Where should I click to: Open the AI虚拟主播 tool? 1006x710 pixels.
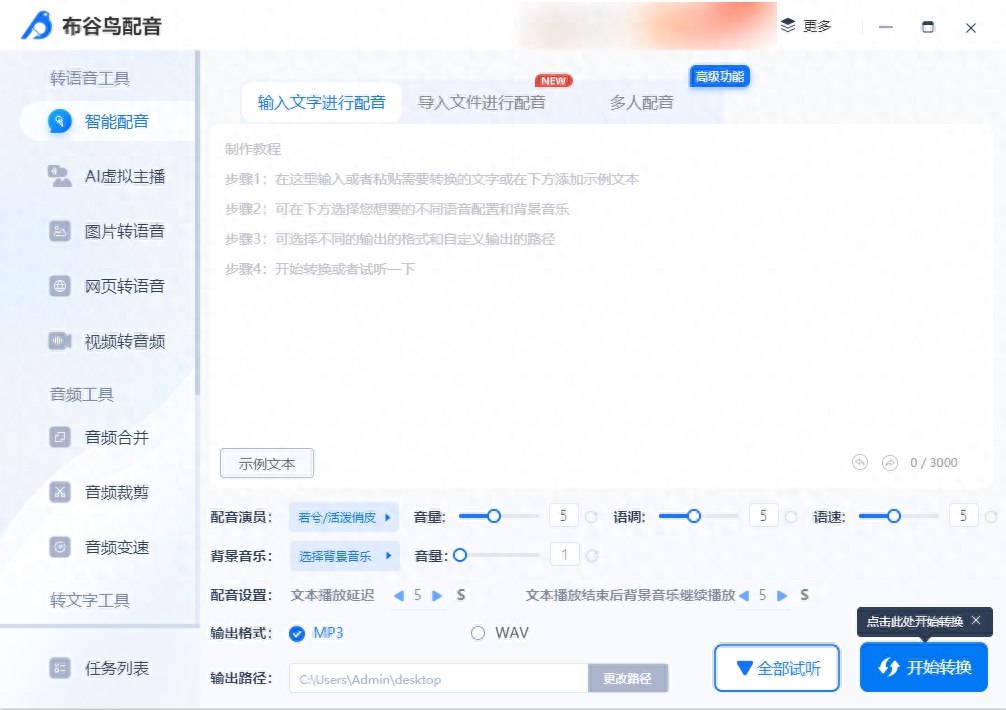click(108, 176)
